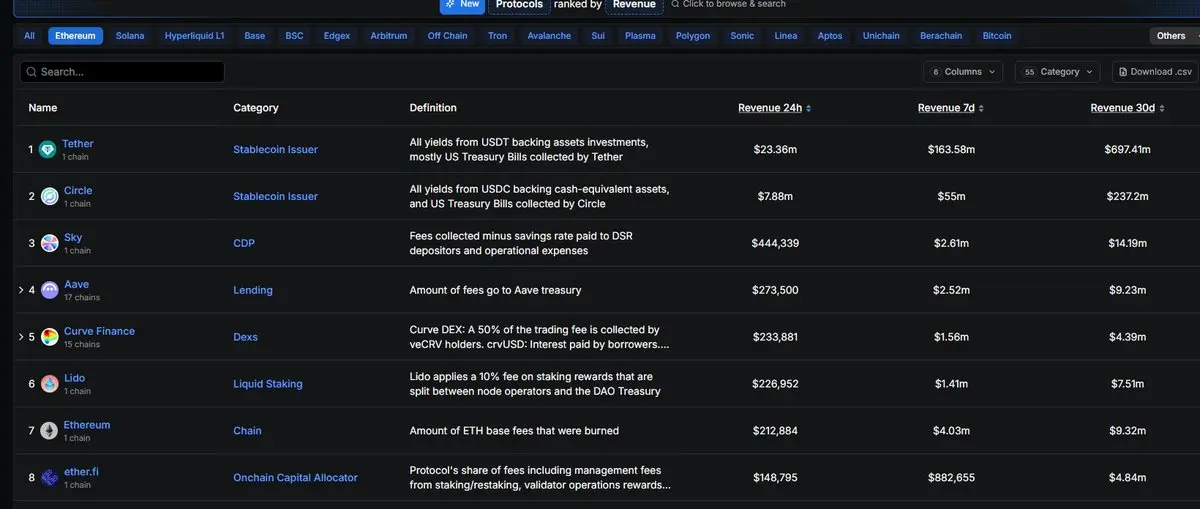Screen dimensions: 1200x509
Task: Switch to the Unichain chain tab
Action: coord(881,36)
